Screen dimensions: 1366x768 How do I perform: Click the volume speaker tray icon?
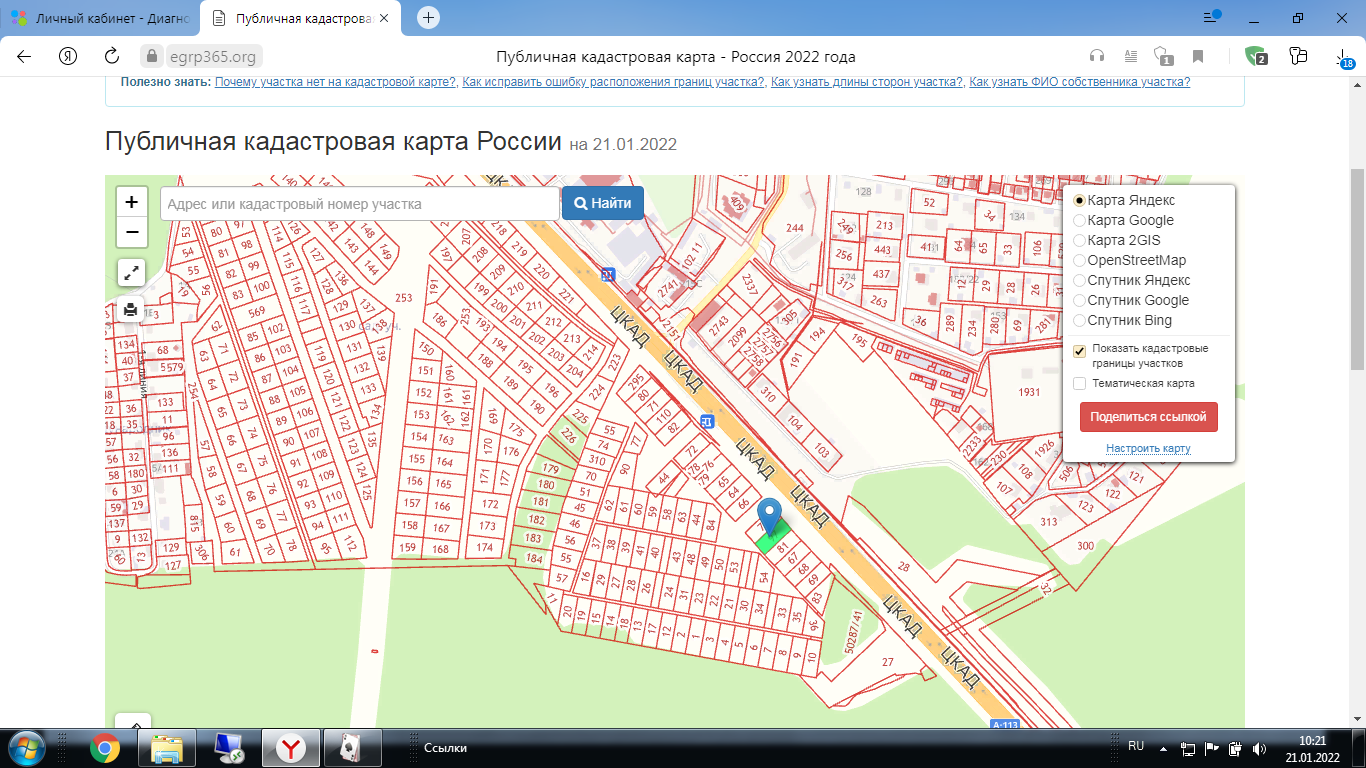(x=1258, y=748)
